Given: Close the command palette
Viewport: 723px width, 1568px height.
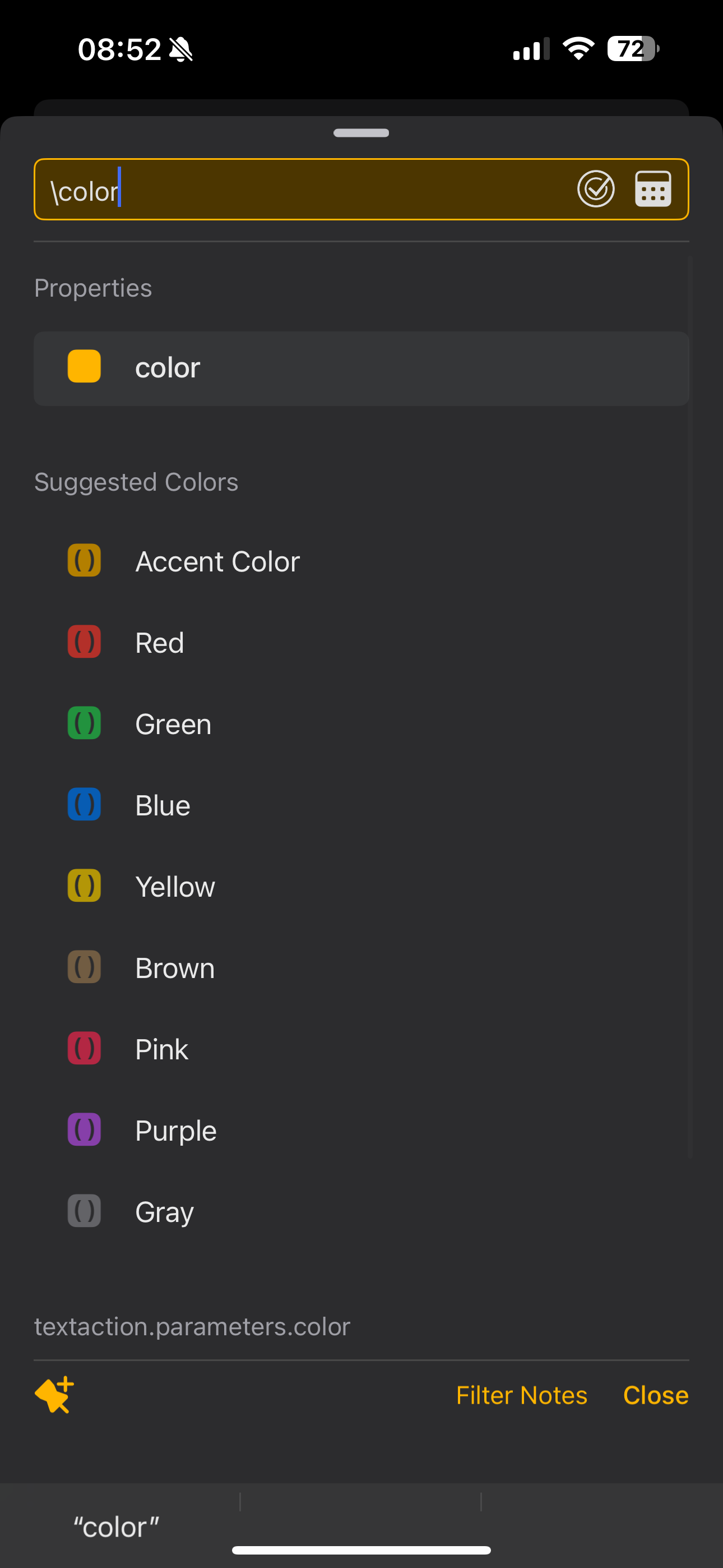Looking at the screenshot, I should [655, 1395].
